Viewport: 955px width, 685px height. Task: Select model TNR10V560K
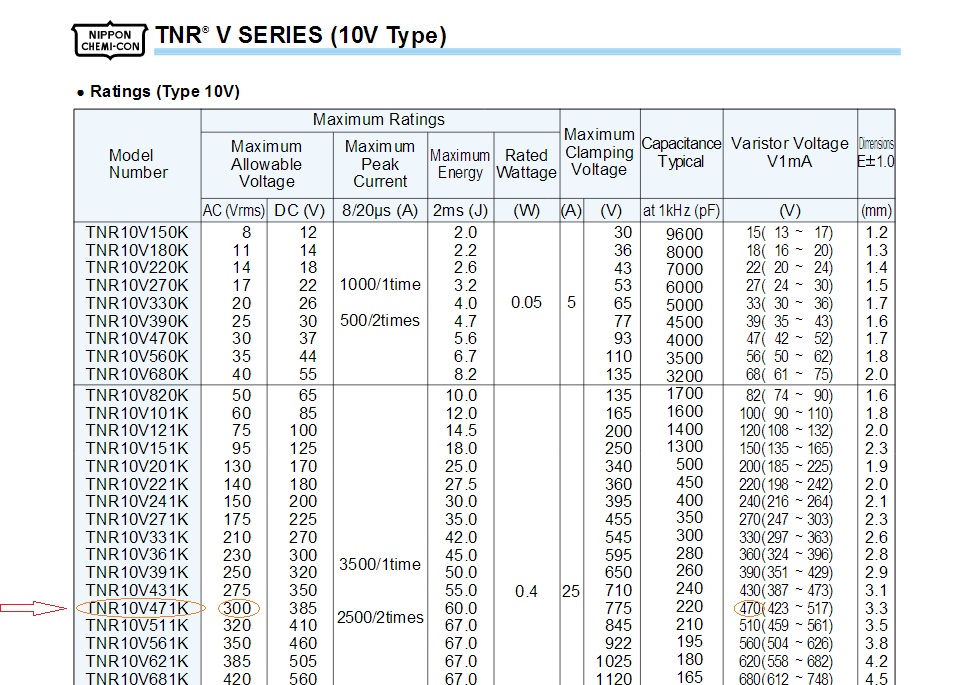[137, 356]
